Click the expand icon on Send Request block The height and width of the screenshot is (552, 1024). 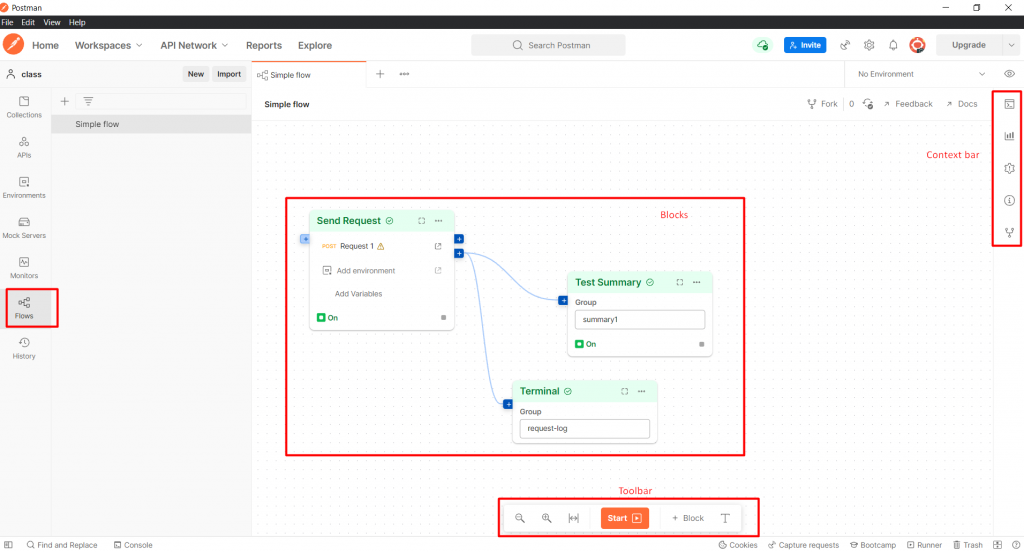coord(421,221)
